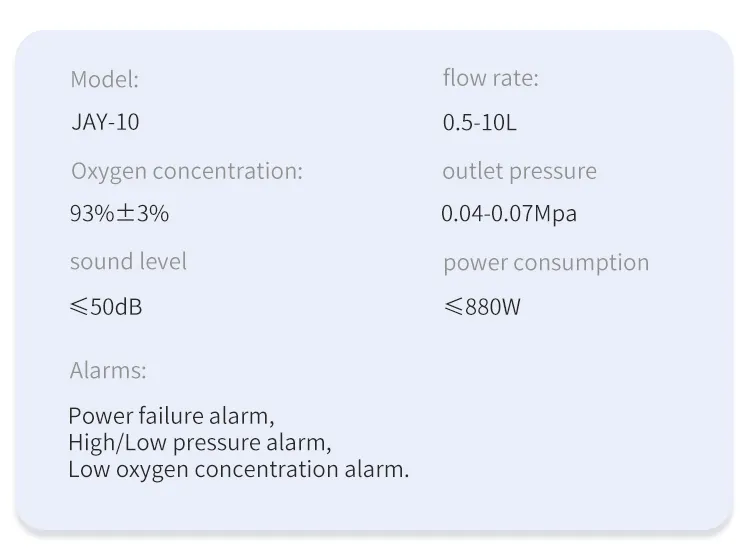Viewport: 750px width, 557px height.
Task: Click the ≤ symbol before 880W
Action: [453, 306]
